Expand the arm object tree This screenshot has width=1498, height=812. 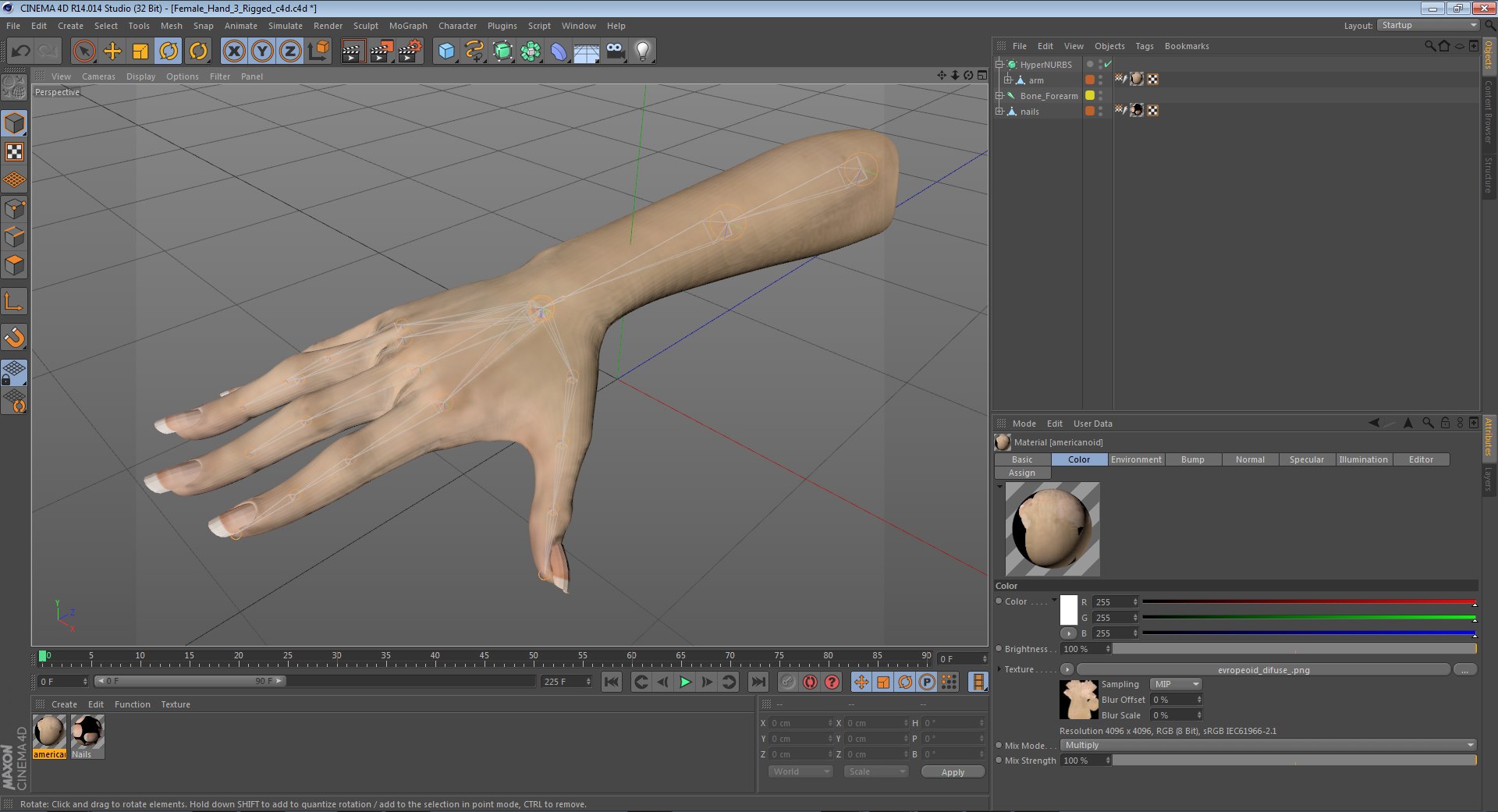pos(1008,80)
